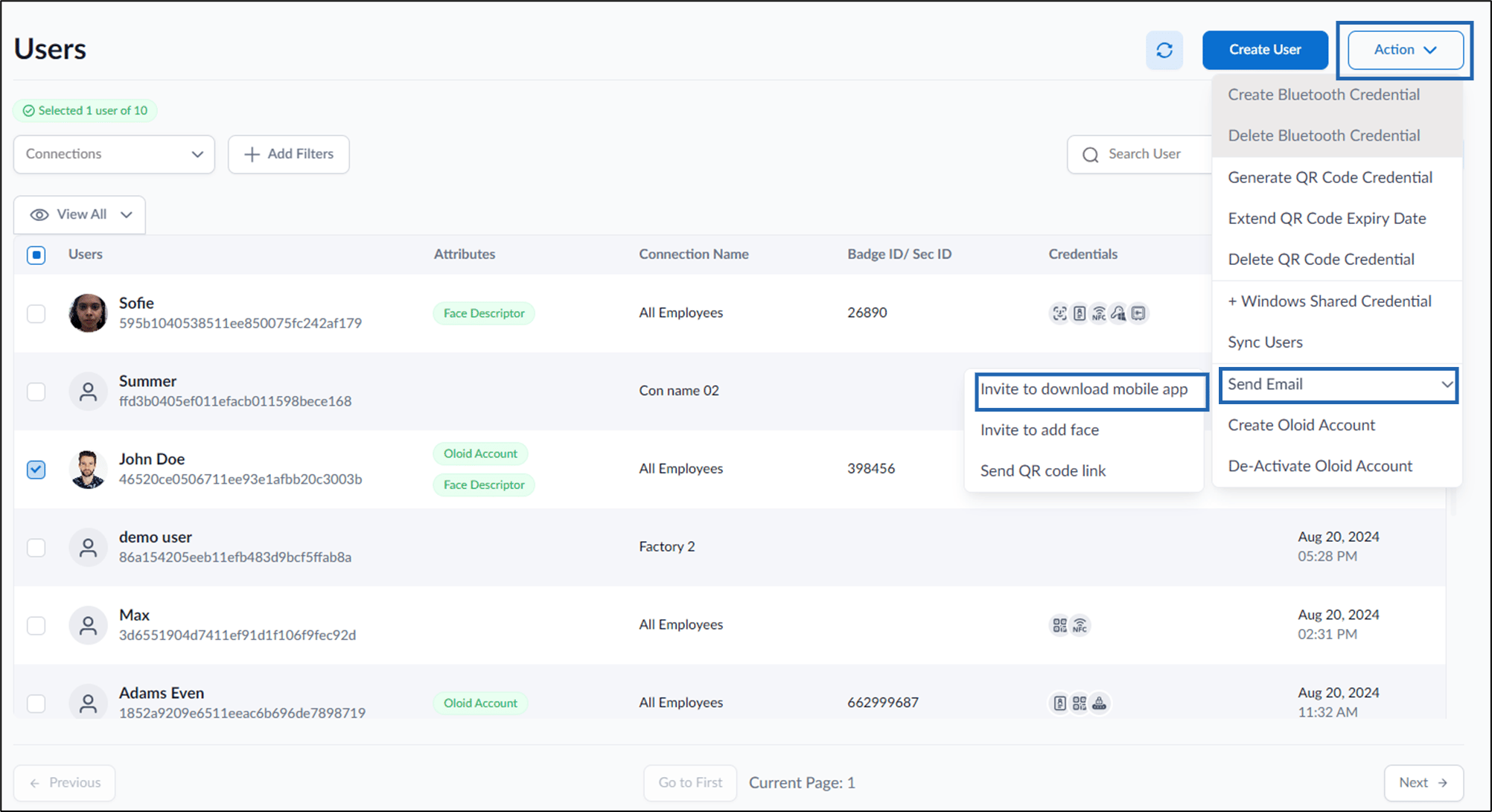Click the Create User button
The image size is (1492, 812).
click(x=1265, y=50)
